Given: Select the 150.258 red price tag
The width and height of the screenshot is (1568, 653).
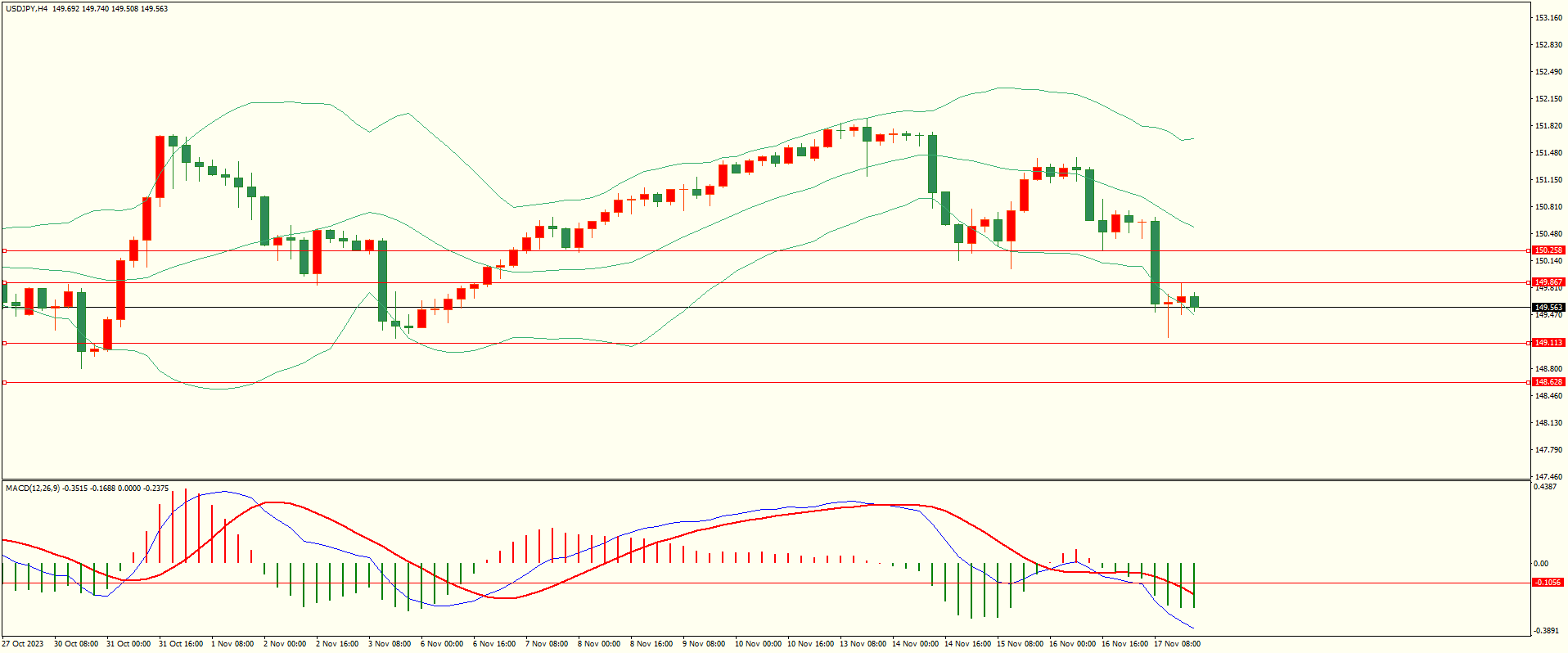Looking at the screenshot, I should coord(1548,250).
